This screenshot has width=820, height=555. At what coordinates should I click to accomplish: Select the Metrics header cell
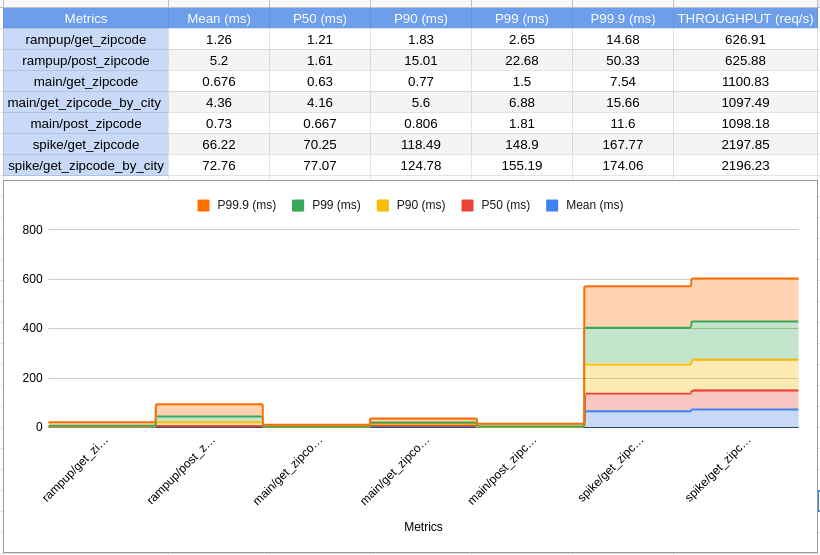[86, 18]
